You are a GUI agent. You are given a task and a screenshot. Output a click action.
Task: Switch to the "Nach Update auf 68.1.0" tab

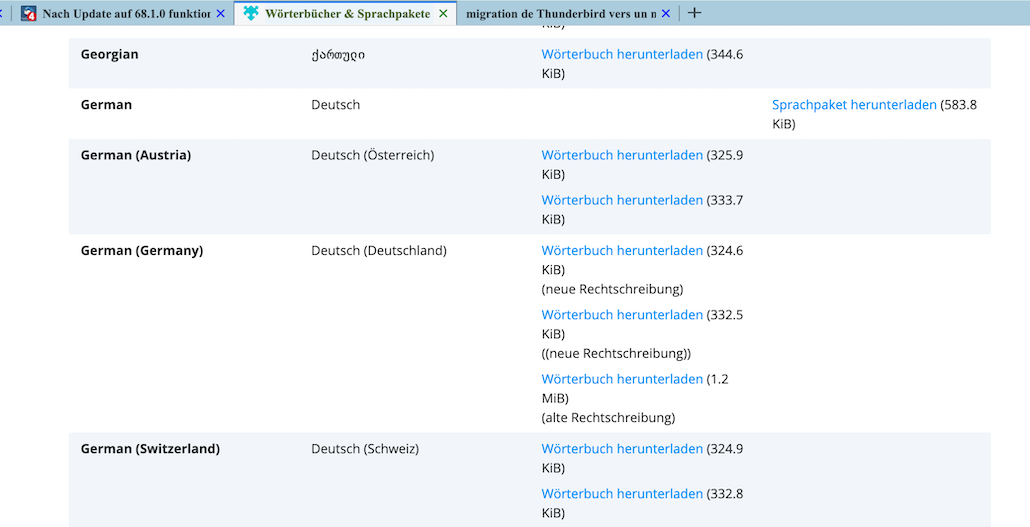(125, 14)
